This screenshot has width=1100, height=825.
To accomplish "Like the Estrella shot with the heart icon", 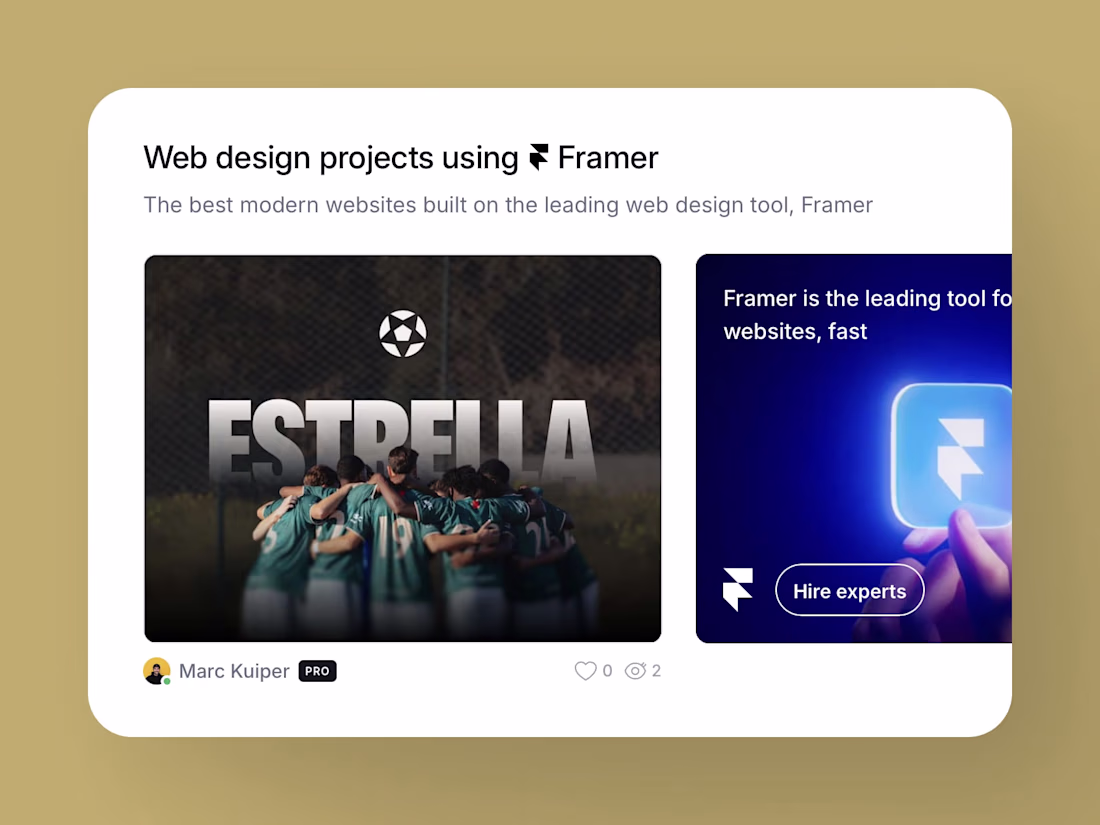I will pyautogui.click(x=585, y=671).
